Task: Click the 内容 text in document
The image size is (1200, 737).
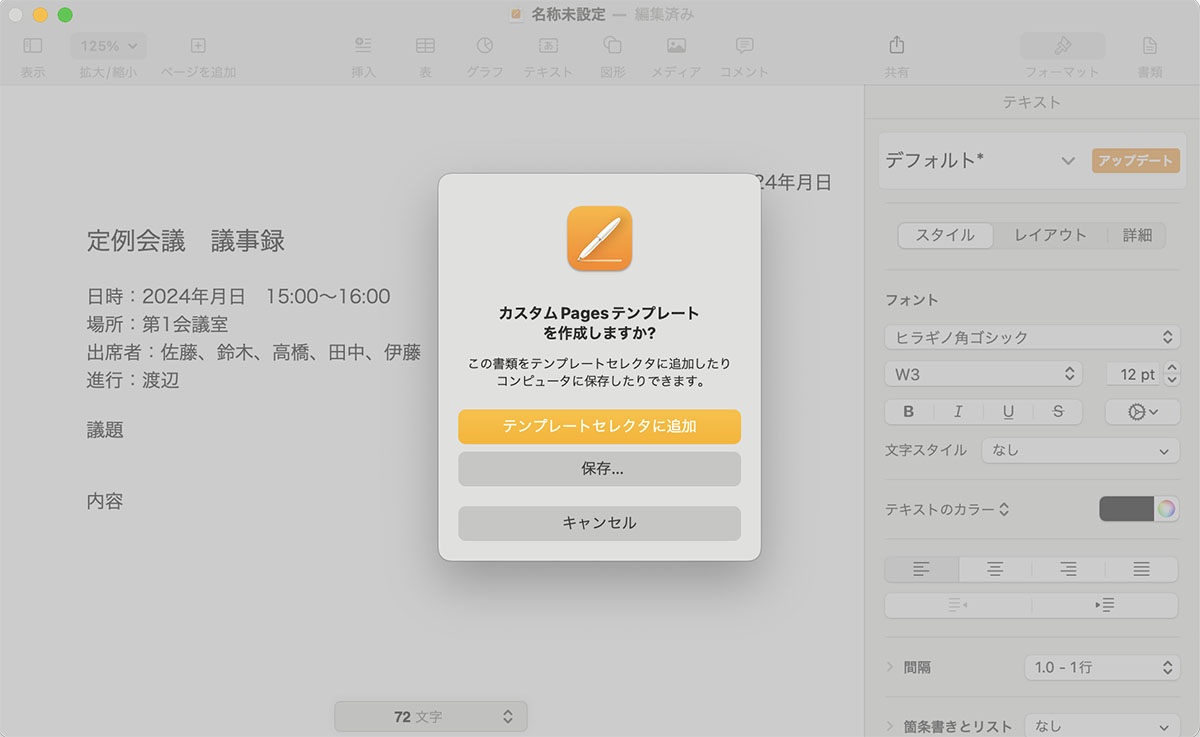Action: click(105, 500)
